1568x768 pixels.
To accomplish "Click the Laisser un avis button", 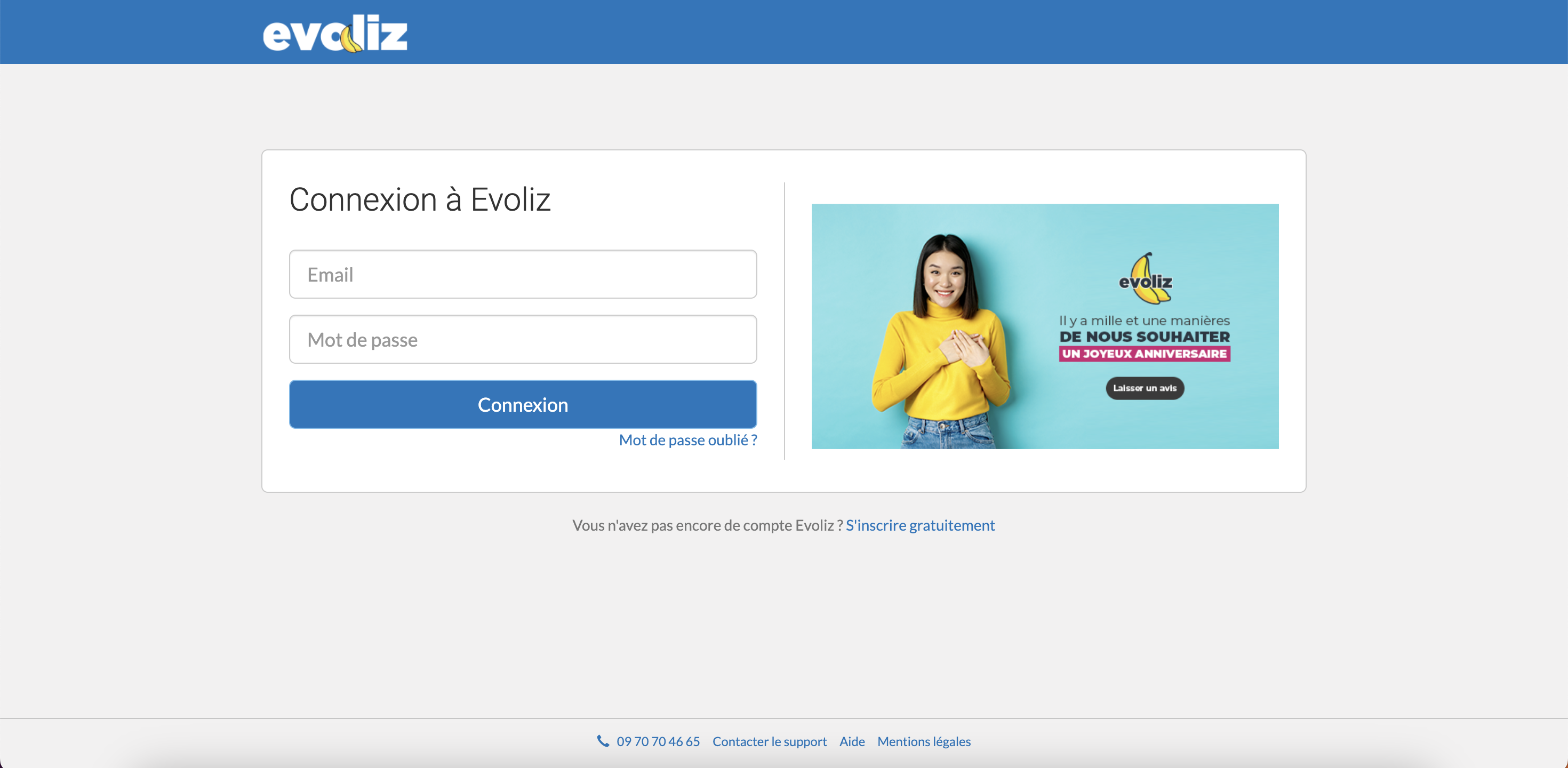I will [1145, 388].
